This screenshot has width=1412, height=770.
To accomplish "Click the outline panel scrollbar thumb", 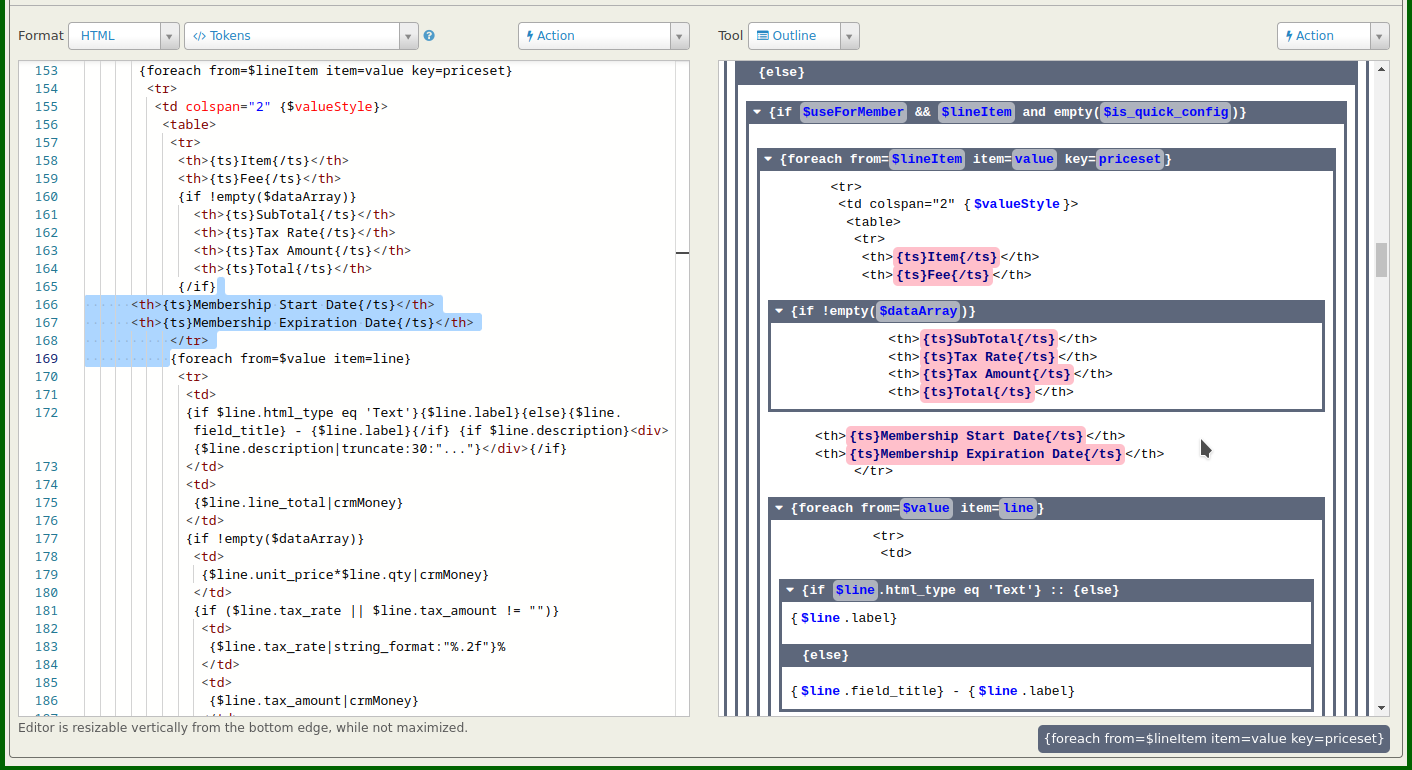I will point(1381,259).
